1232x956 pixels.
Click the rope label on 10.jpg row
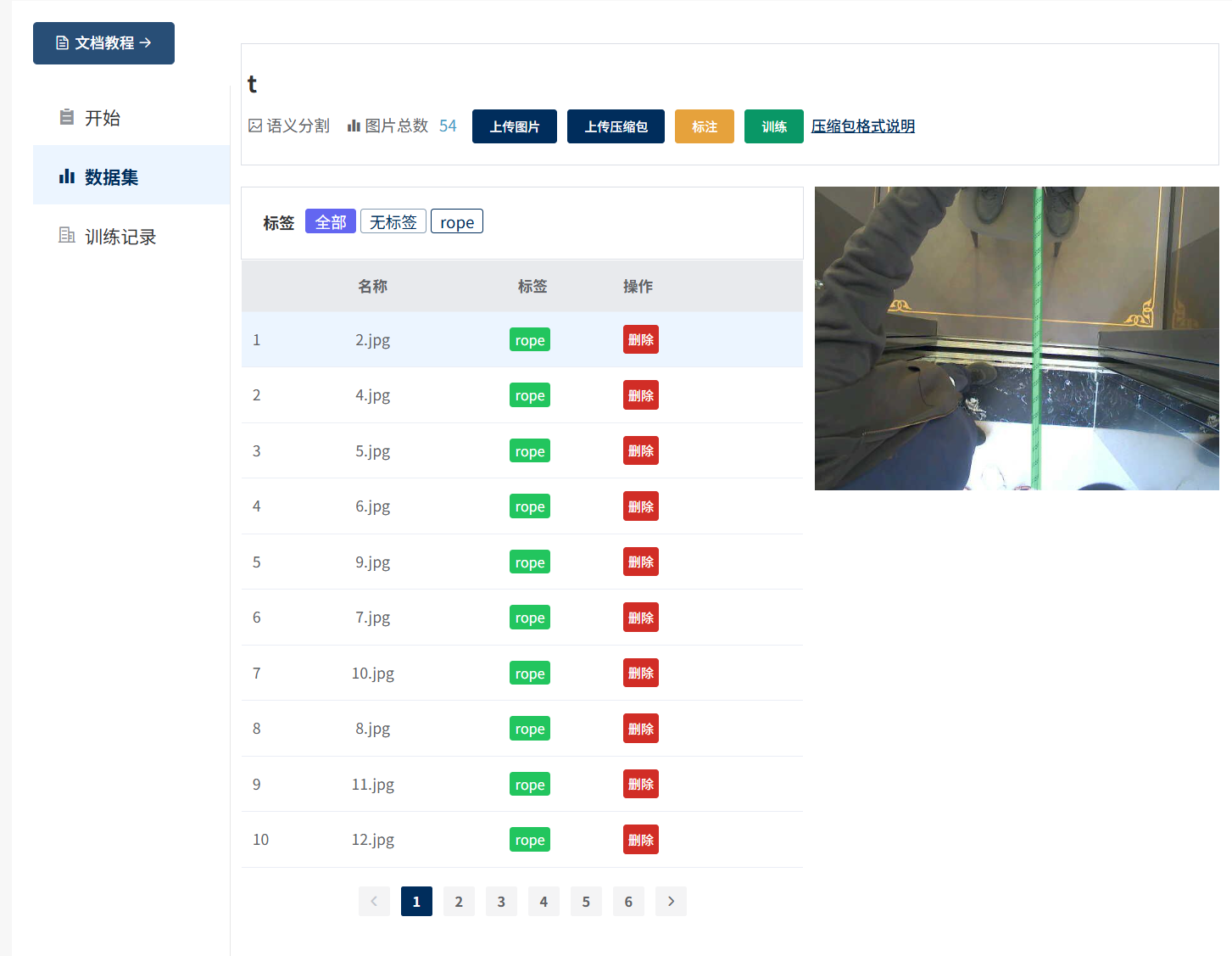pos(529,674)
